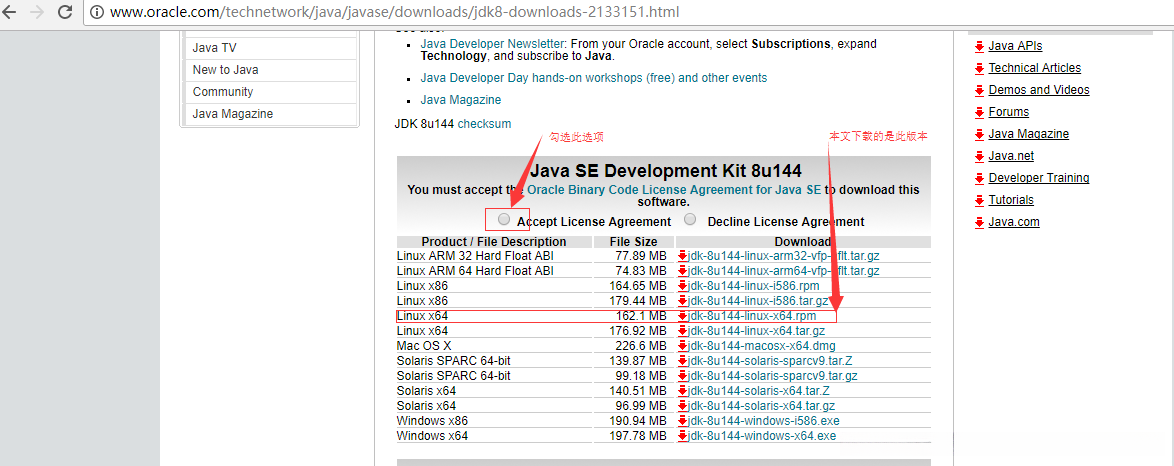Download jdk-8u144-linux-arm32-vfp-hflt.tar.gz
Screen dimensions: 1174x466
(x=784, y=256)
